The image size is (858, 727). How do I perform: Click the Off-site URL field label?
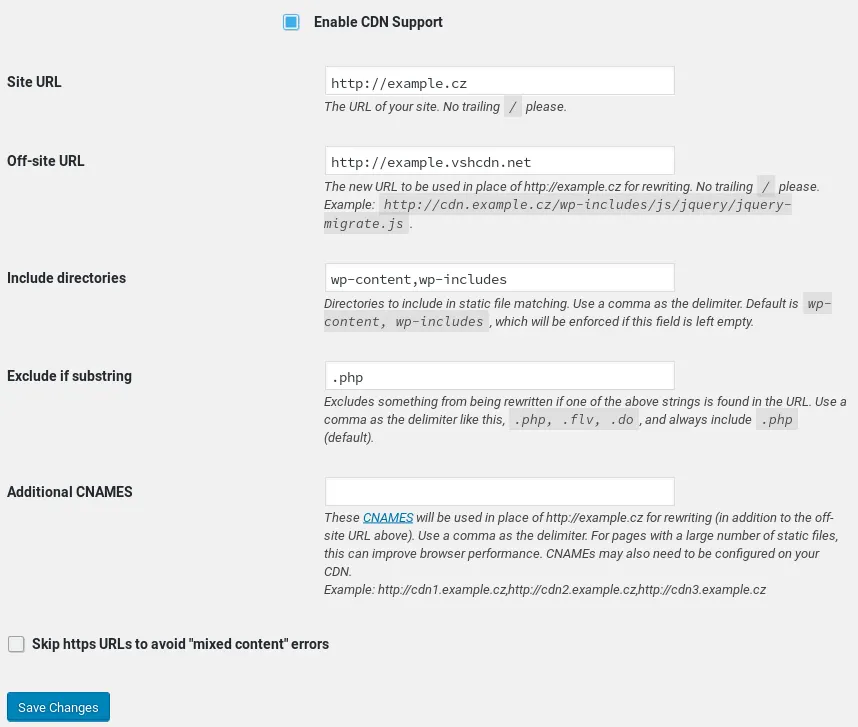click(45, 161)
